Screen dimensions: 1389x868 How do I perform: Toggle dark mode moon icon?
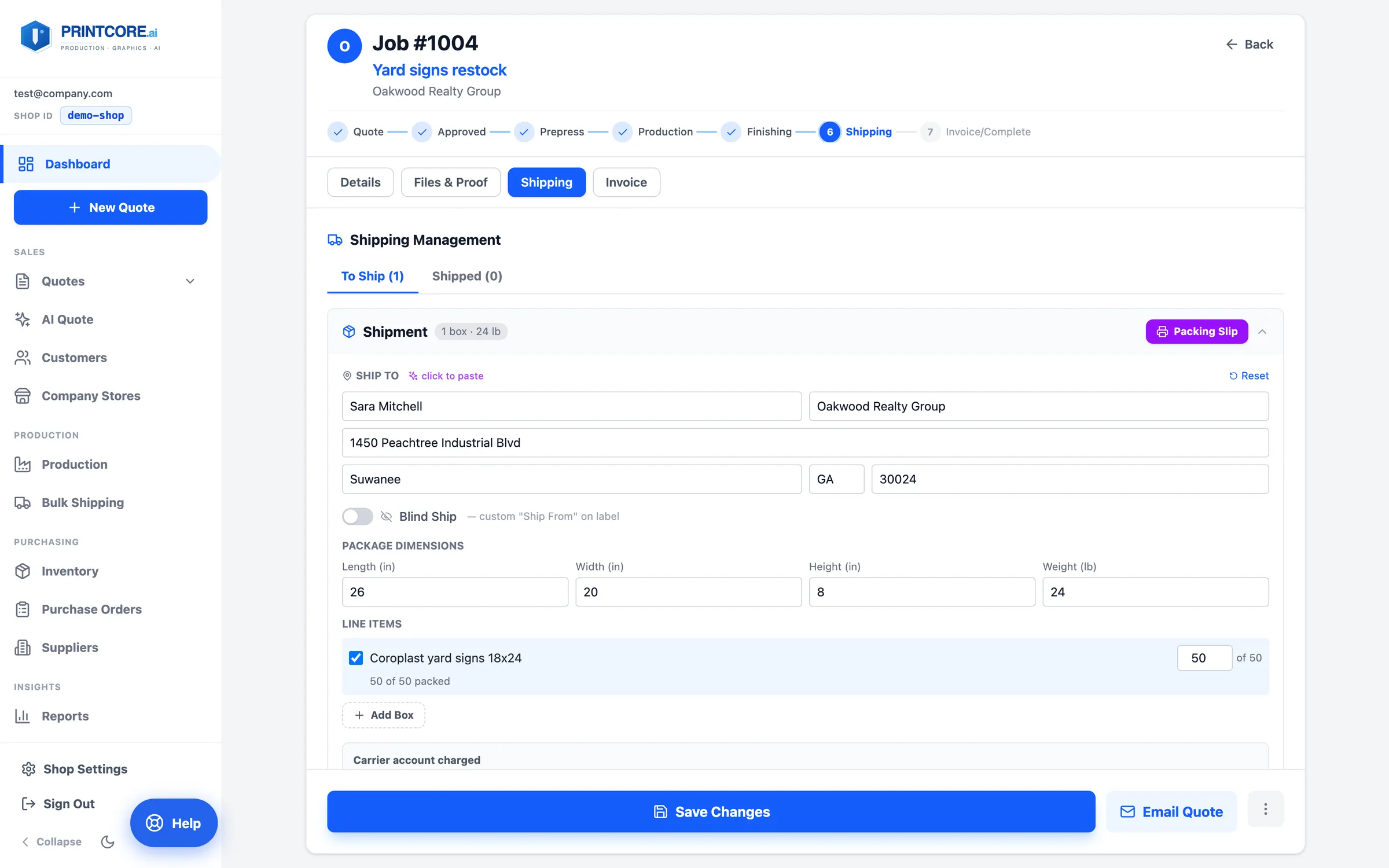tap(108, 842)
